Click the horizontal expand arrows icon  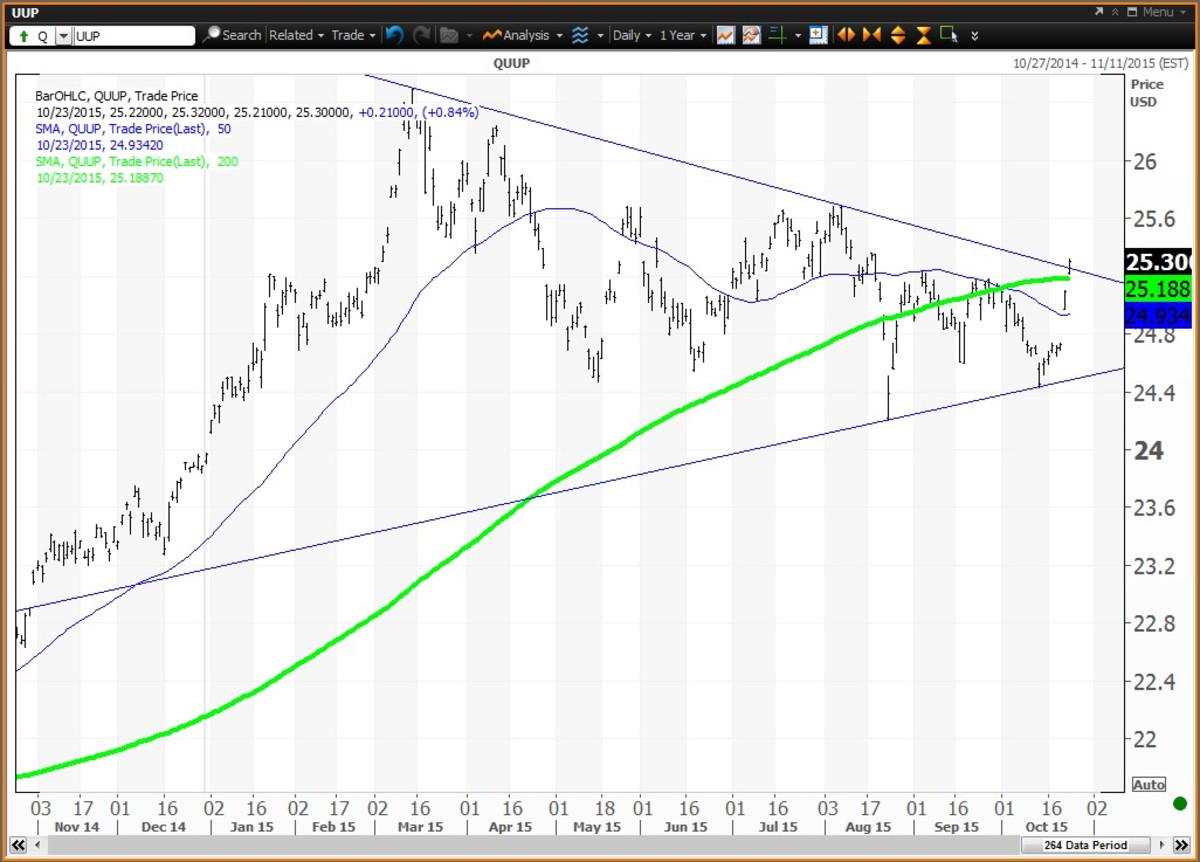click(x=846, y=35)
